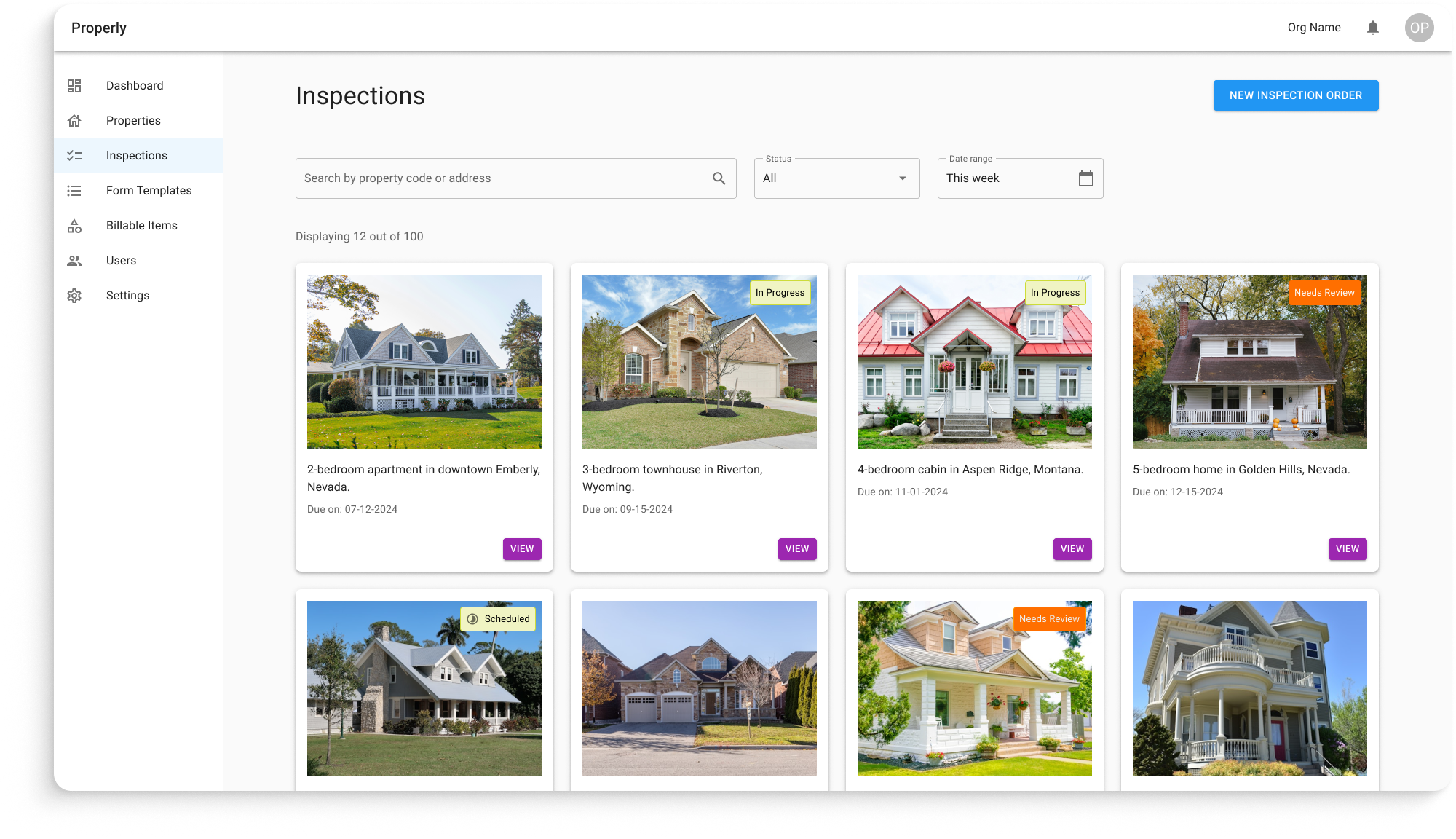Click the Form Templates list icon
This screenshot has height=839, width=1456.
(x=74, y=191)
